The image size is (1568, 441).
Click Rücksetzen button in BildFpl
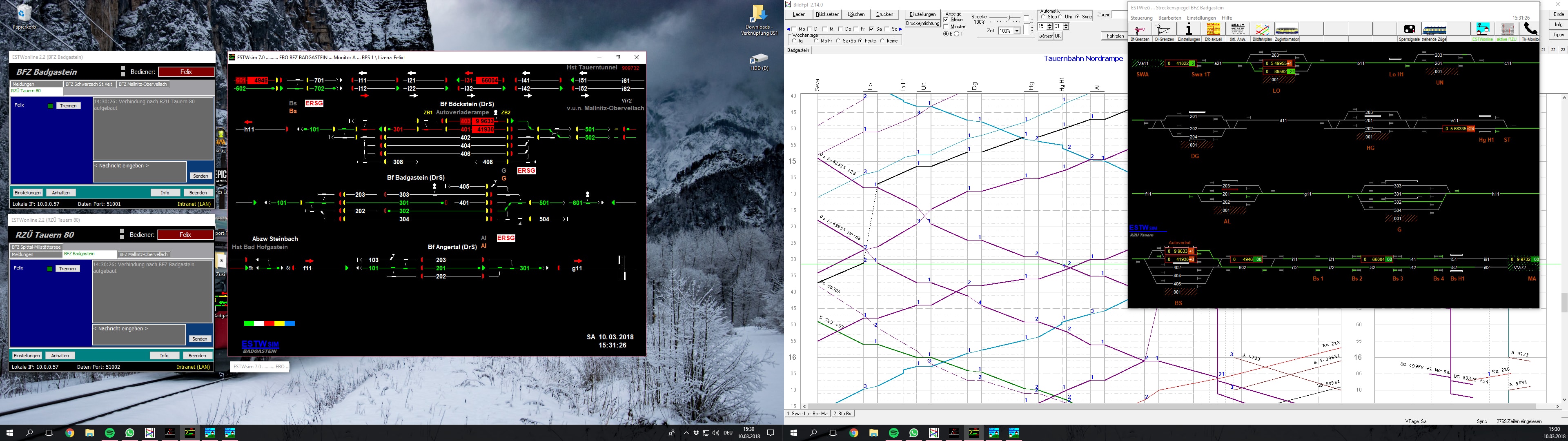click(827, 15)
